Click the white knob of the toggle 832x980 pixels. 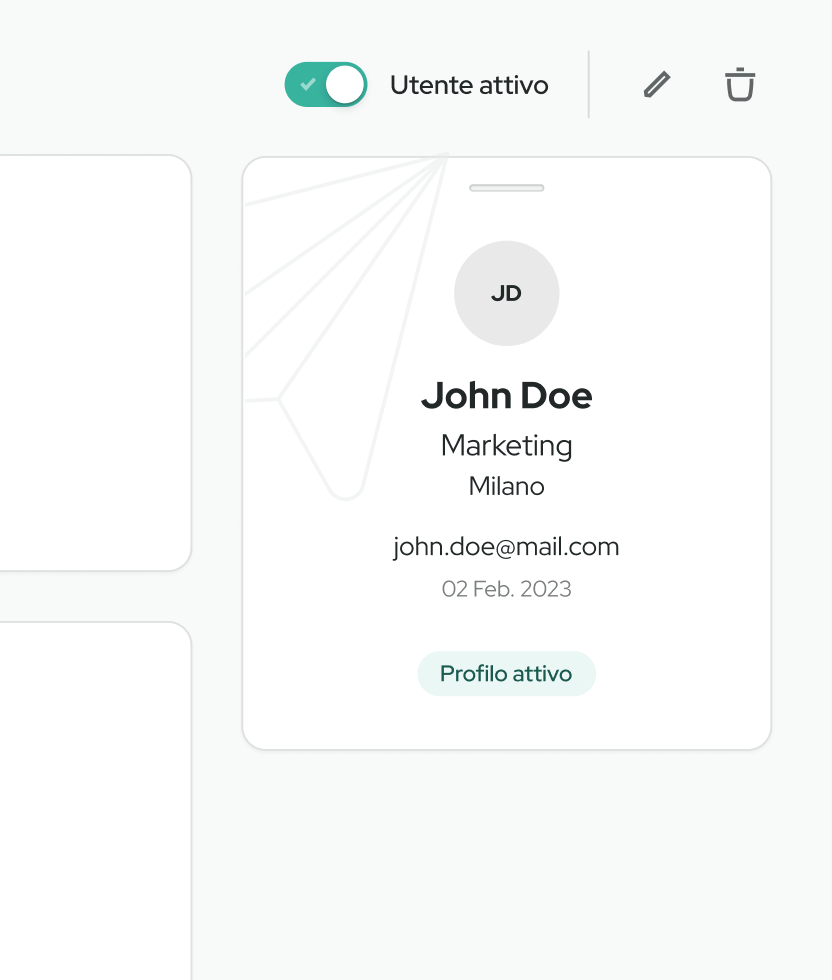[x=345, y=85]
